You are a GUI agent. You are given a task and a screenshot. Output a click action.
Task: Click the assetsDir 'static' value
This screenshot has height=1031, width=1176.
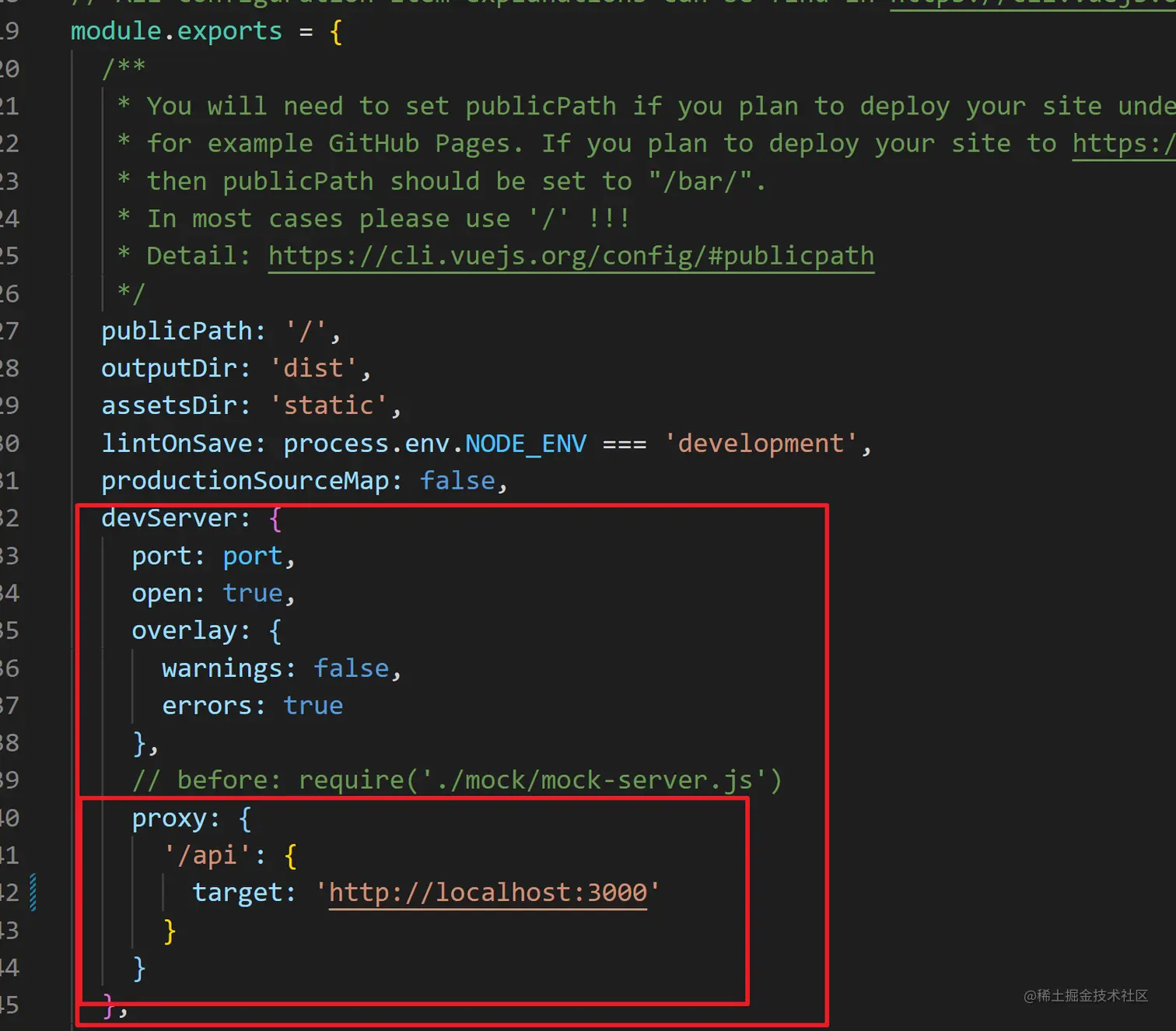click(328, 405)
